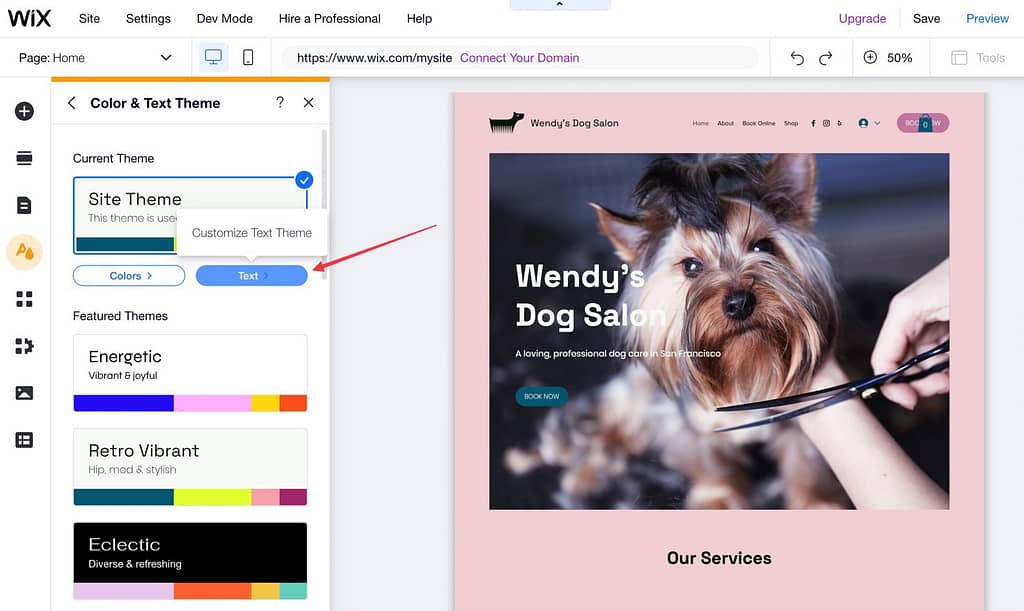
Task: Undo the last action
Action: [x=797, y=58]
